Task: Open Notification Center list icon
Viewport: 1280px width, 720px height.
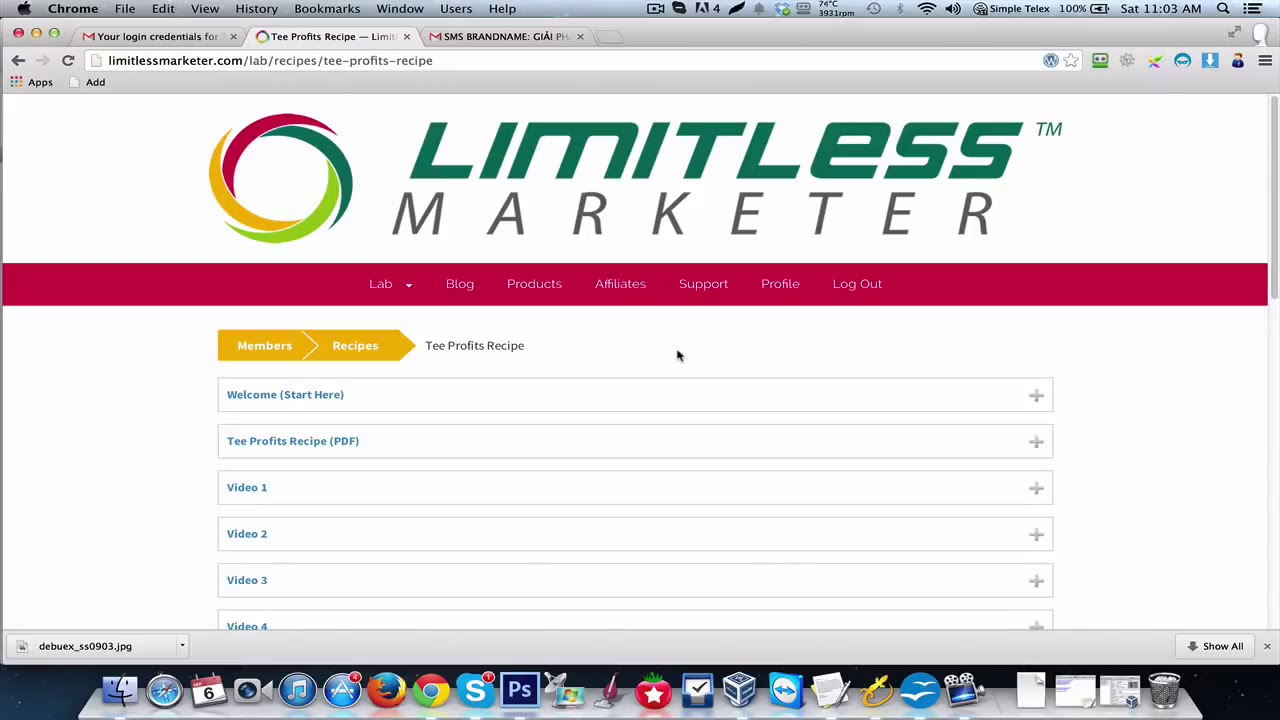Action: [x=1252, y=9]
